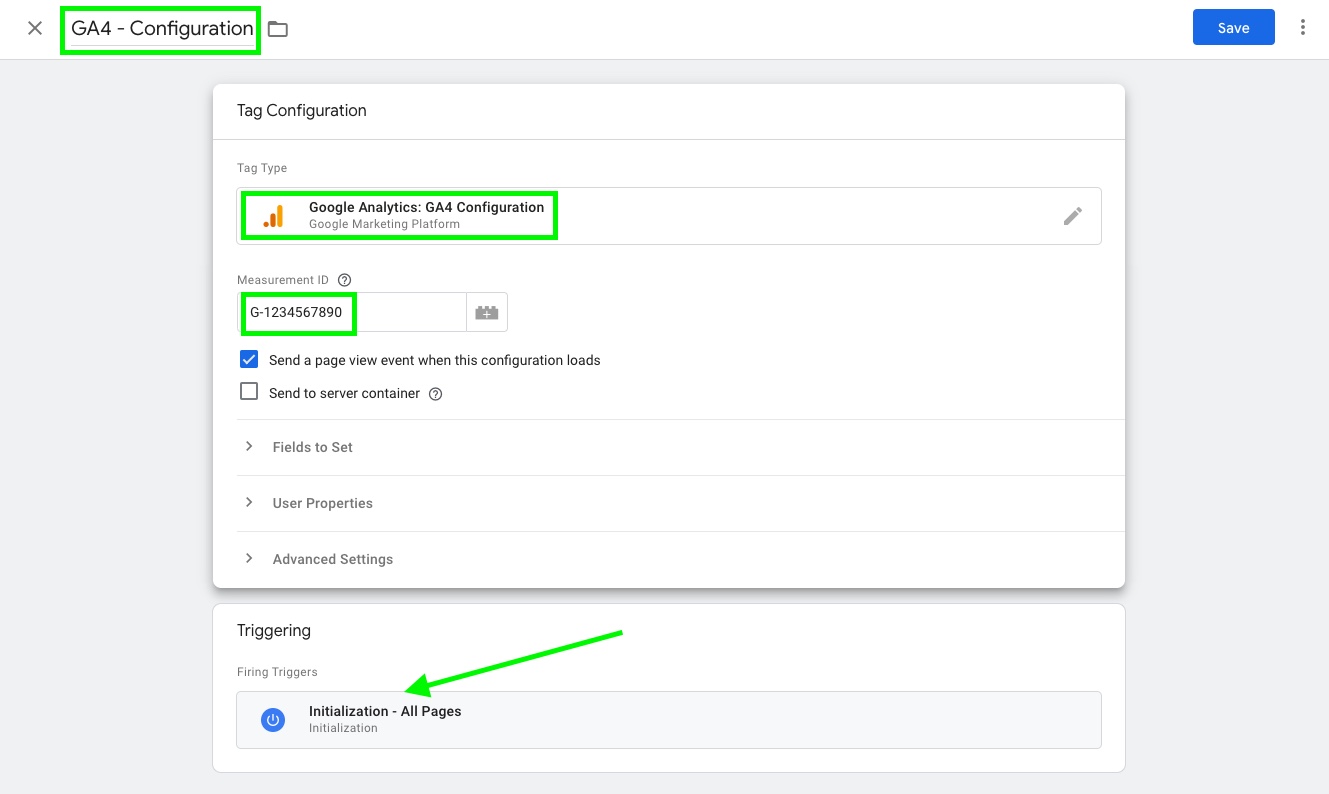
Task: Open the three-dot more options menu
Action: click(1302, 28)
